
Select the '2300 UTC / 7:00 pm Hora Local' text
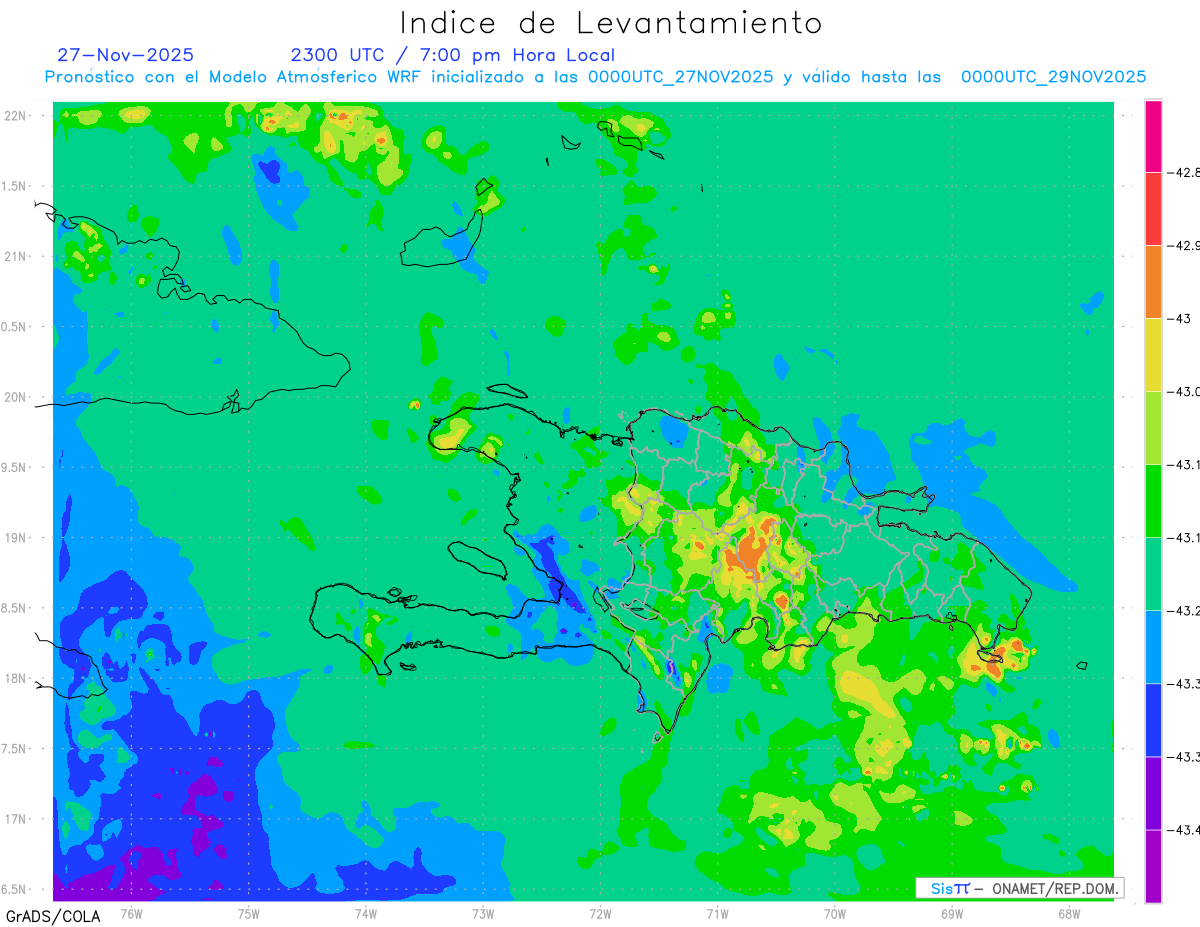click(x=452, y=56)
